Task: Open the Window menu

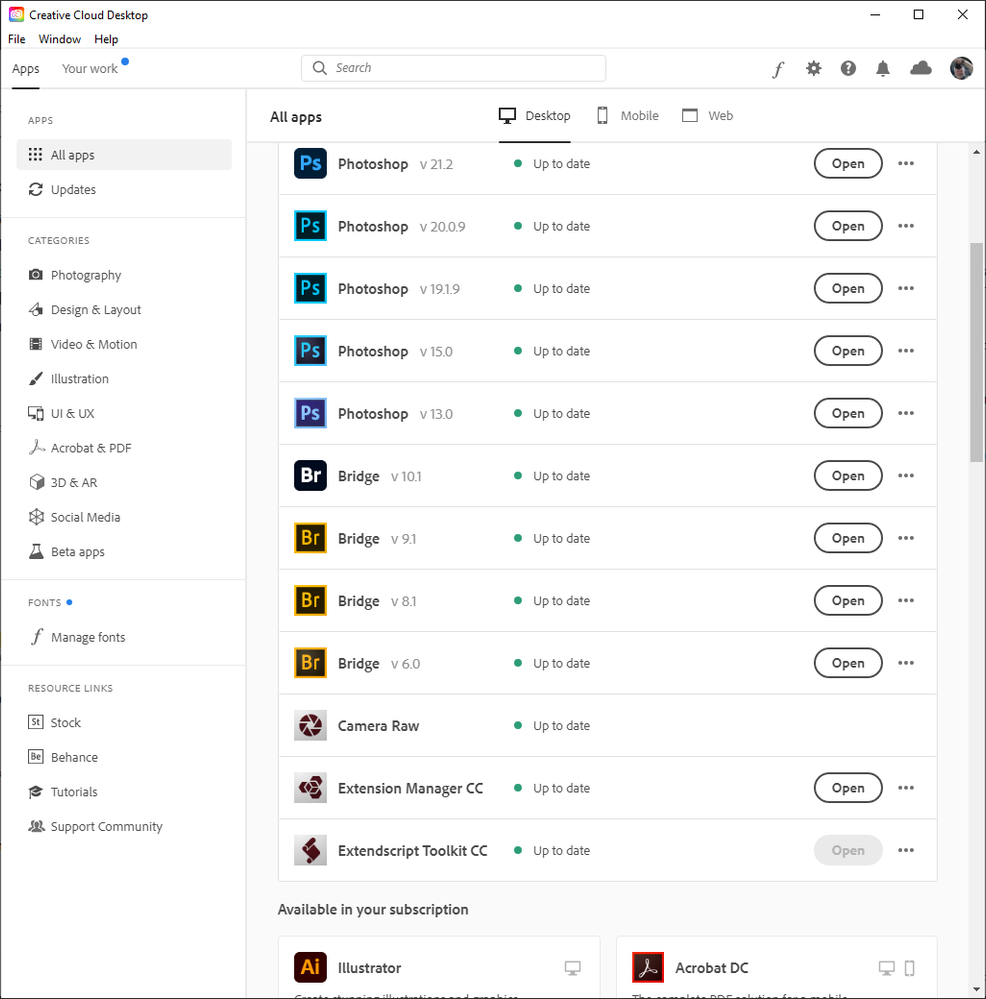Action: pyautogui.click(x=60, y=39)
